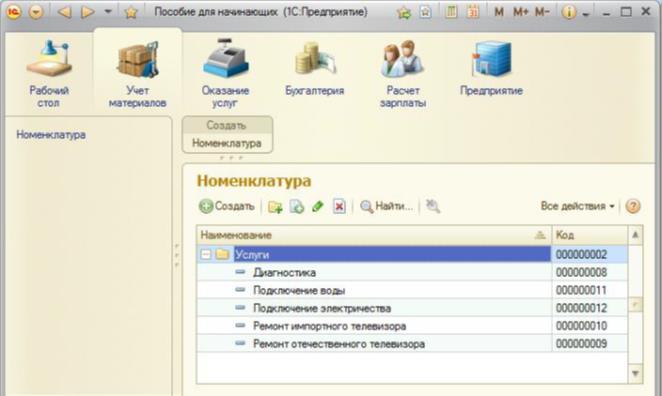Create a new group folder icon
Image resolution: width=662 pixels, height=396 pixels.
[x=275, y=206]
